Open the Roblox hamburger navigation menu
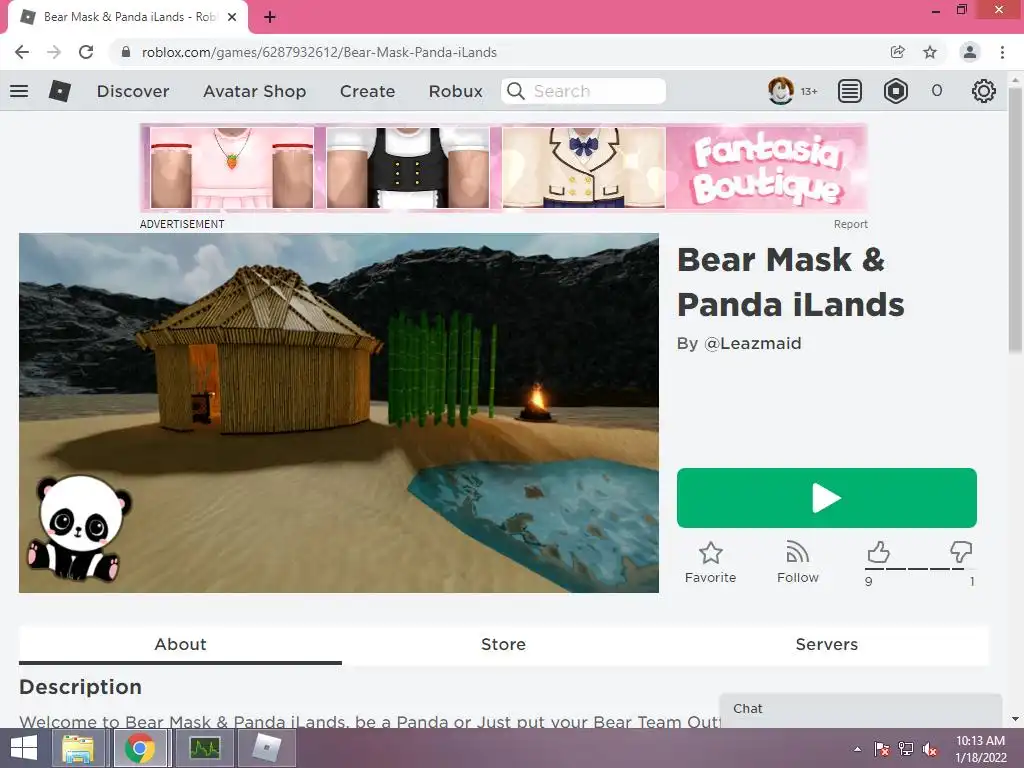Viewport: 1024px width, 768px height. coord(19,91)
